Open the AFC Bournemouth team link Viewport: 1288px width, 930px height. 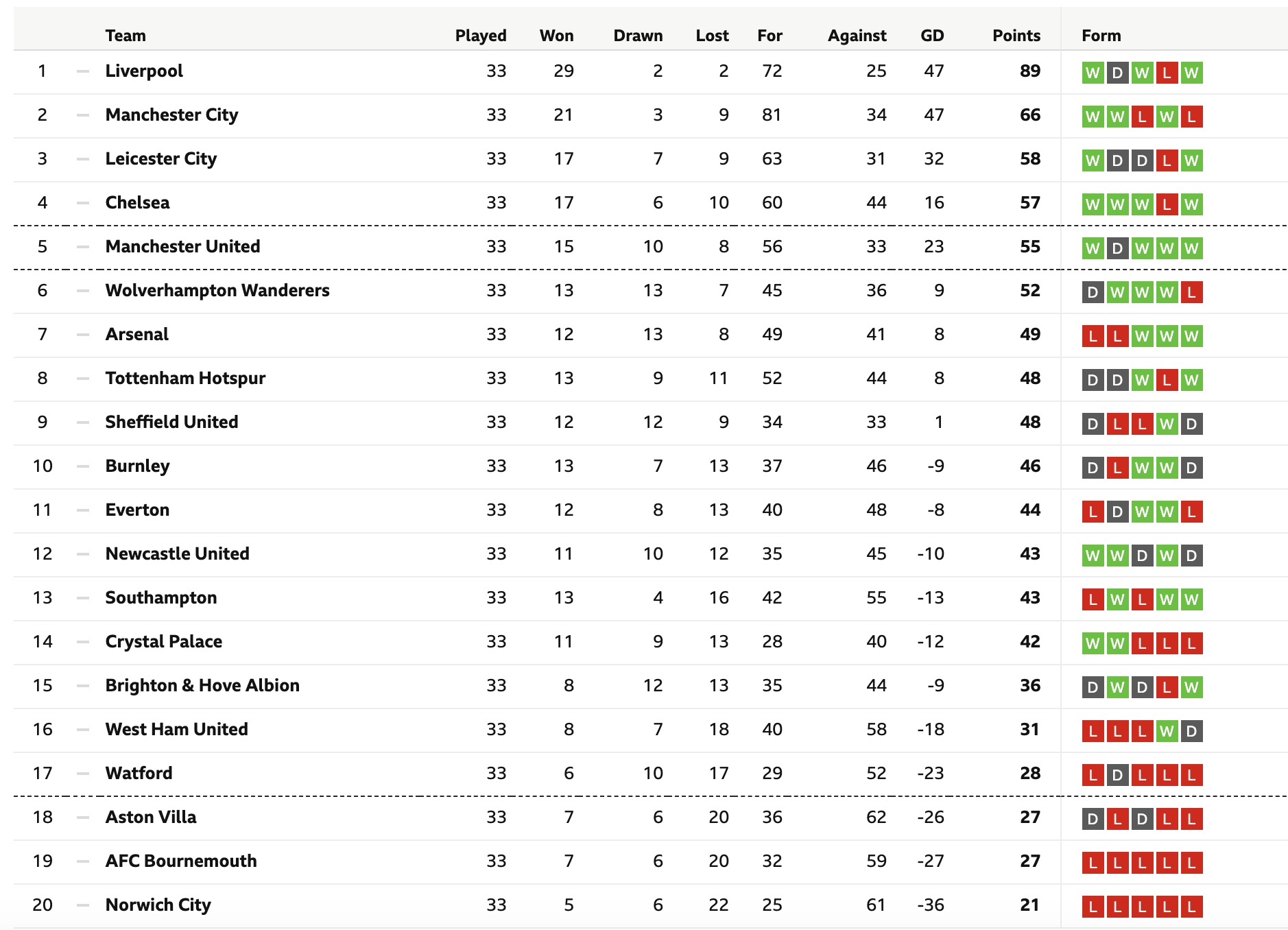(x=181, y=861)
